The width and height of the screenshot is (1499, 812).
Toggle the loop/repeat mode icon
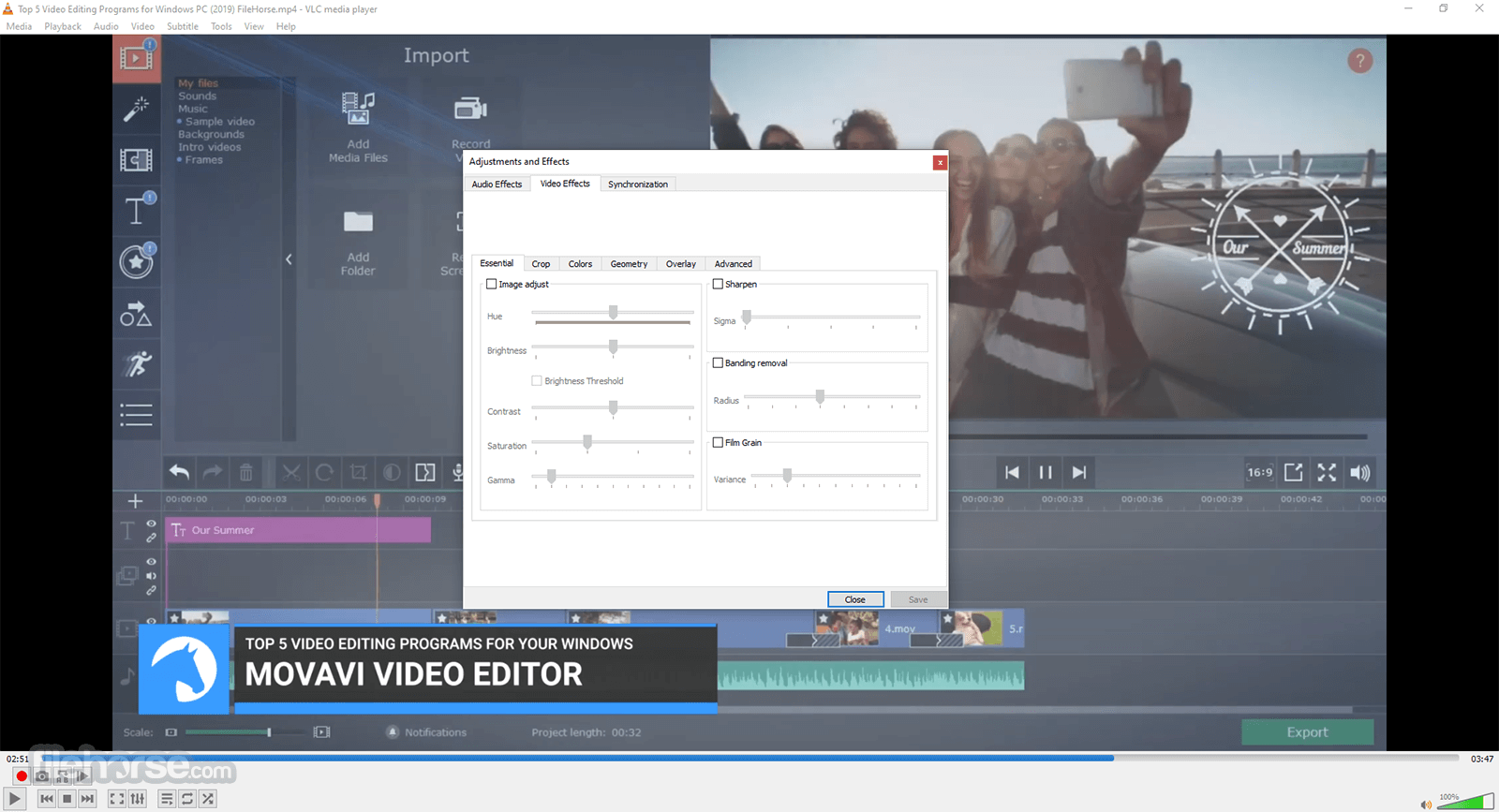[187, 799]
